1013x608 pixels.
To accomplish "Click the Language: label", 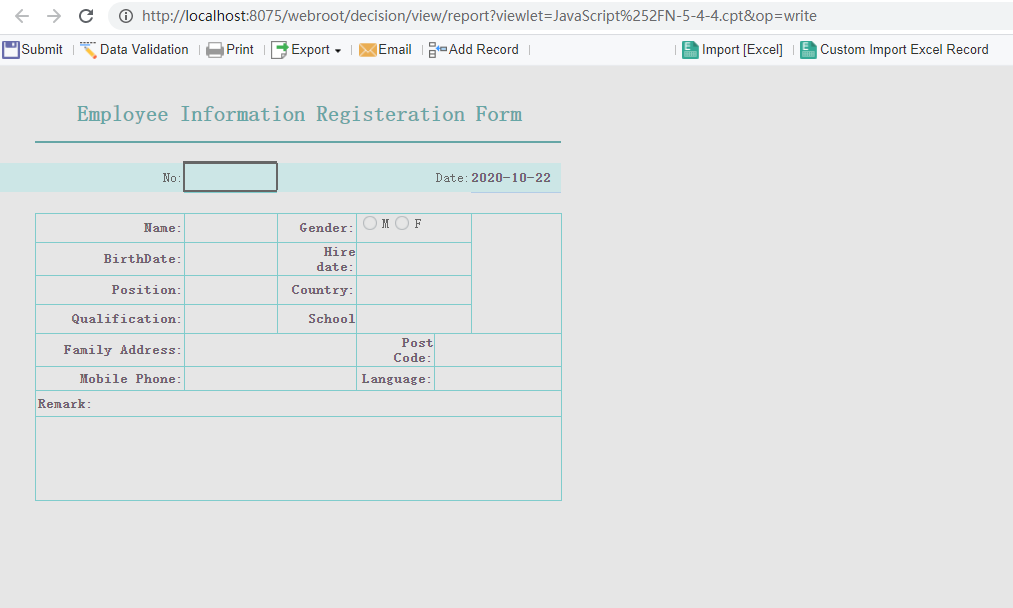I will tap(397, 379).
